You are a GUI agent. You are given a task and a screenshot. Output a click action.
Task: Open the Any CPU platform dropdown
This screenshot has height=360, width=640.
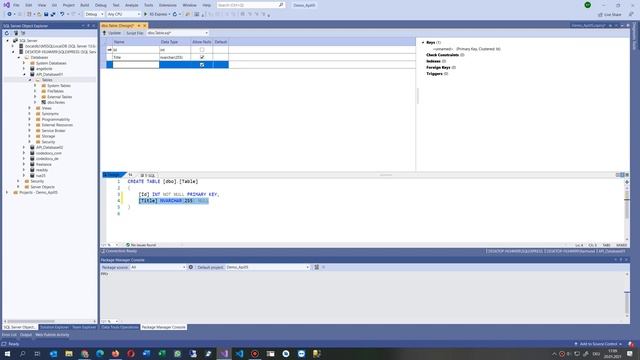[123, 14]
